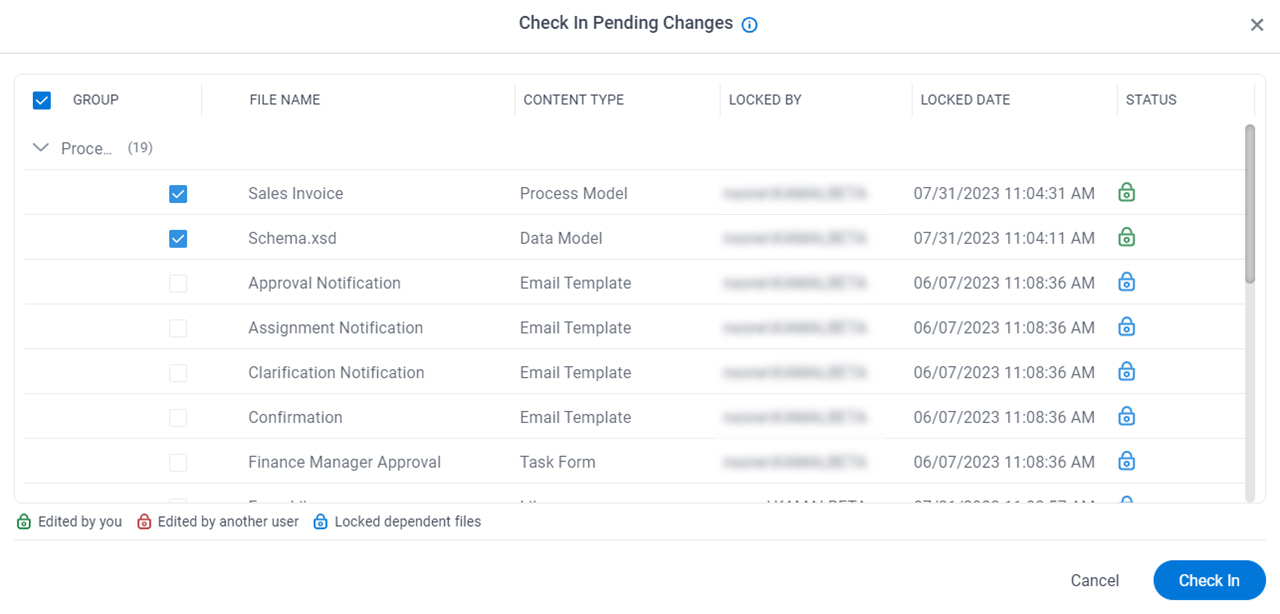Click the Check In button
This screenshot has width=1280, height=614.
tap(1209, 580)
